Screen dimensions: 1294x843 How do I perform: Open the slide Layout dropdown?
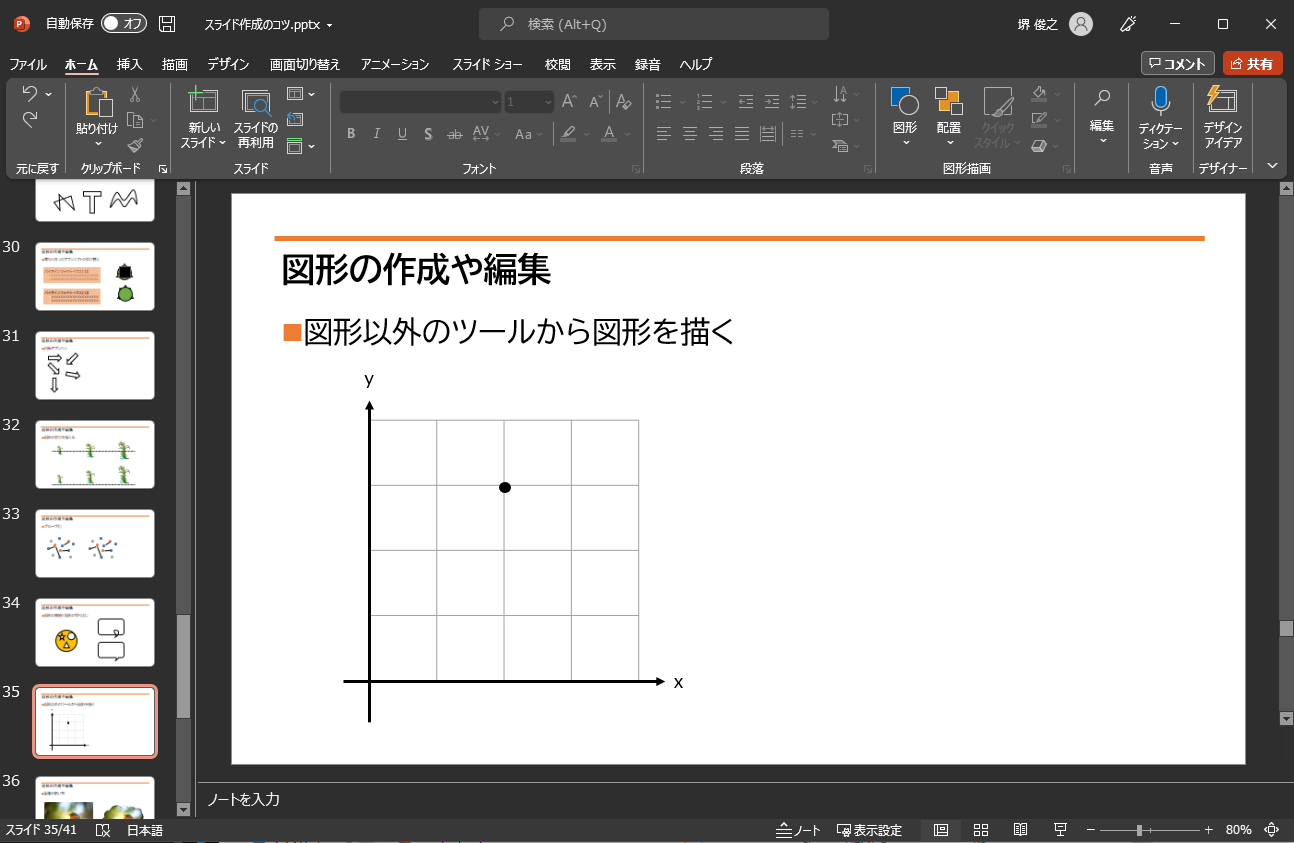click(x=301, y=94)
